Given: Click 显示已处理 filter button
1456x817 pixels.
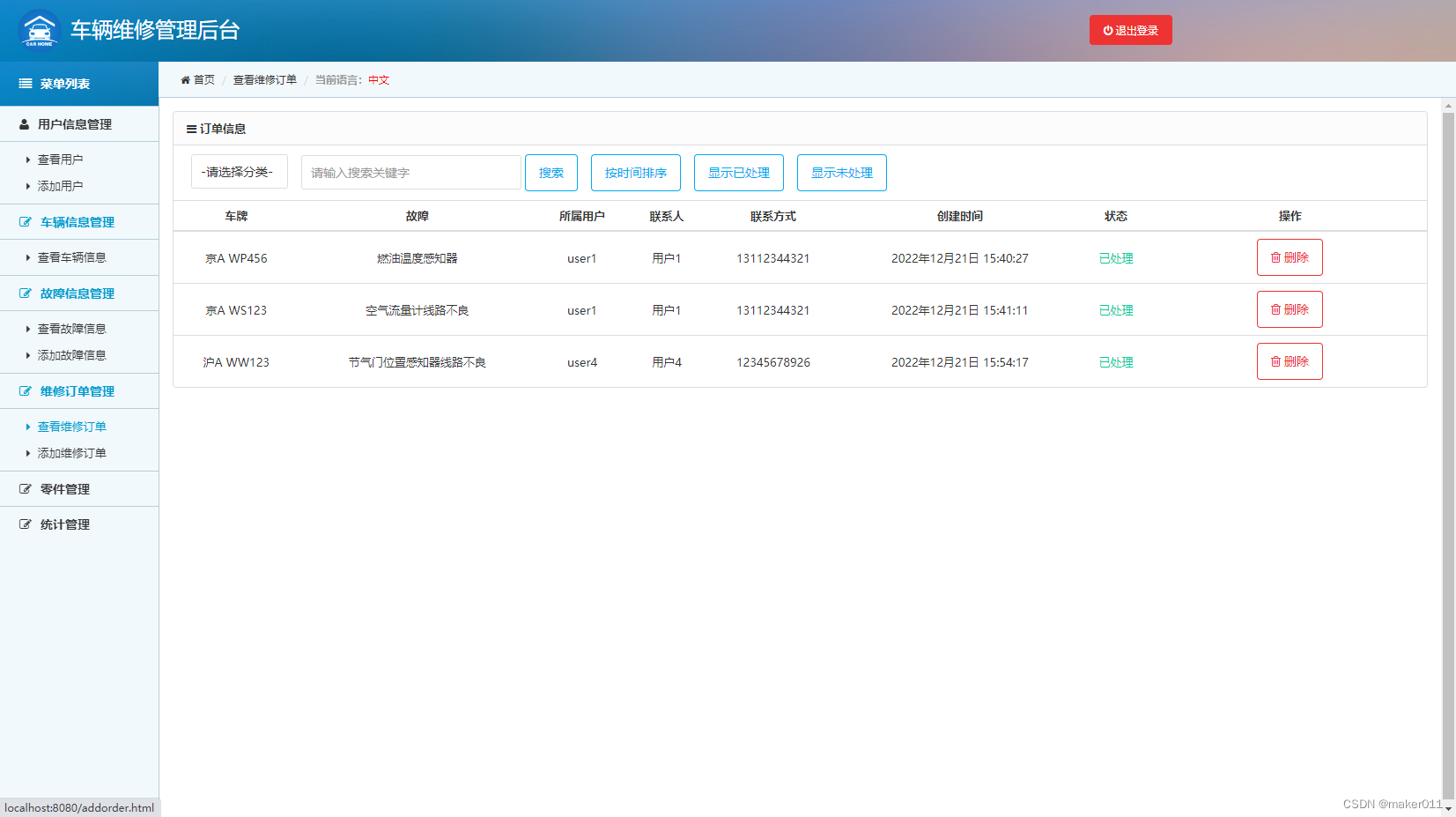Looking at the screenshot, I should click(x=739, y=173).
